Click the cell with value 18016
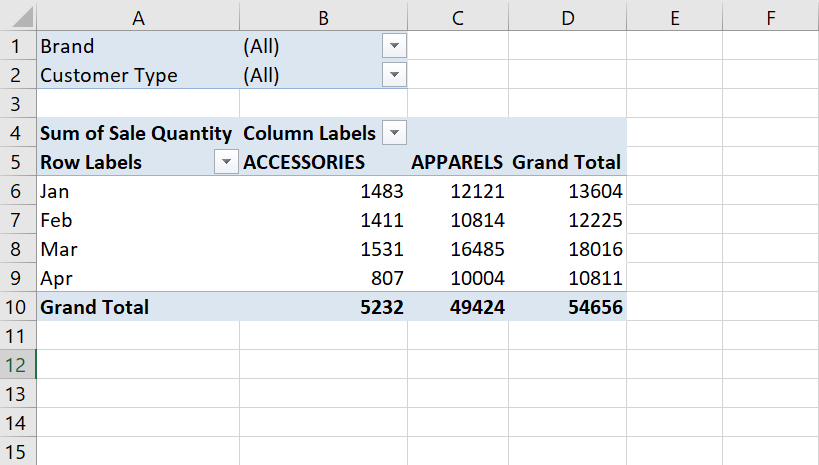Viewport: 819px width, 465px height. point(567,249)
